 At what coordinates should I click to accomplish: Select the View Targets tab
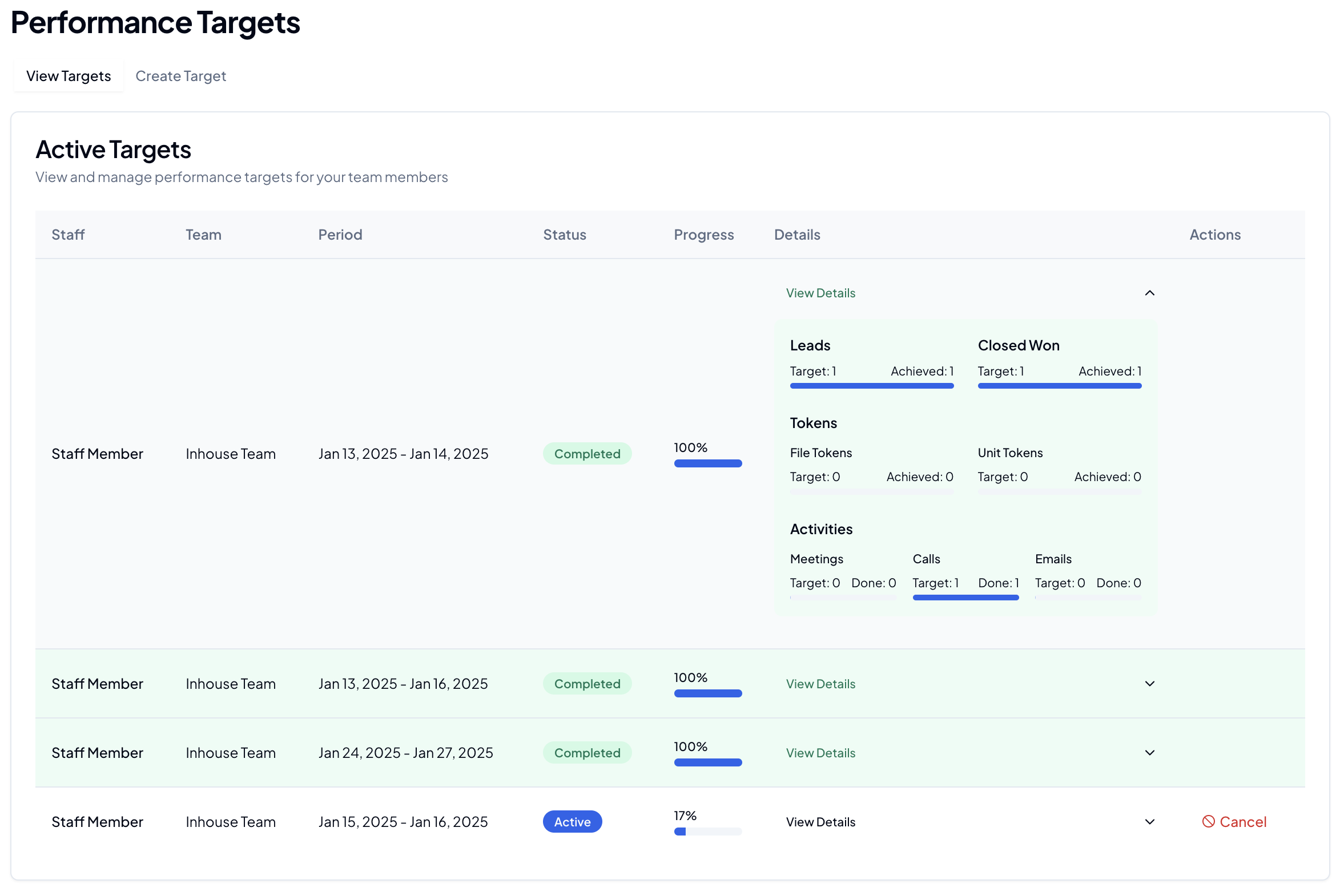coord(68,75)
